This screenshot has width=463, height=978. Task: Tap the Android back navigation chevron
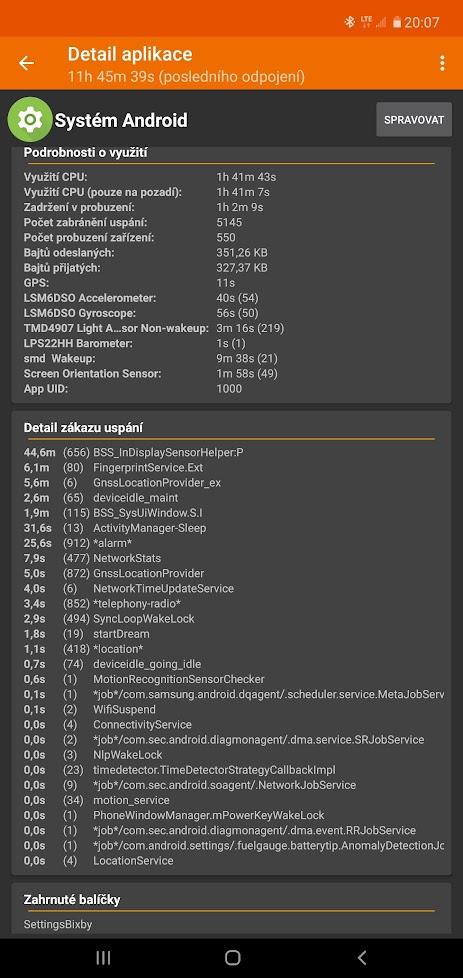[361, 957]
